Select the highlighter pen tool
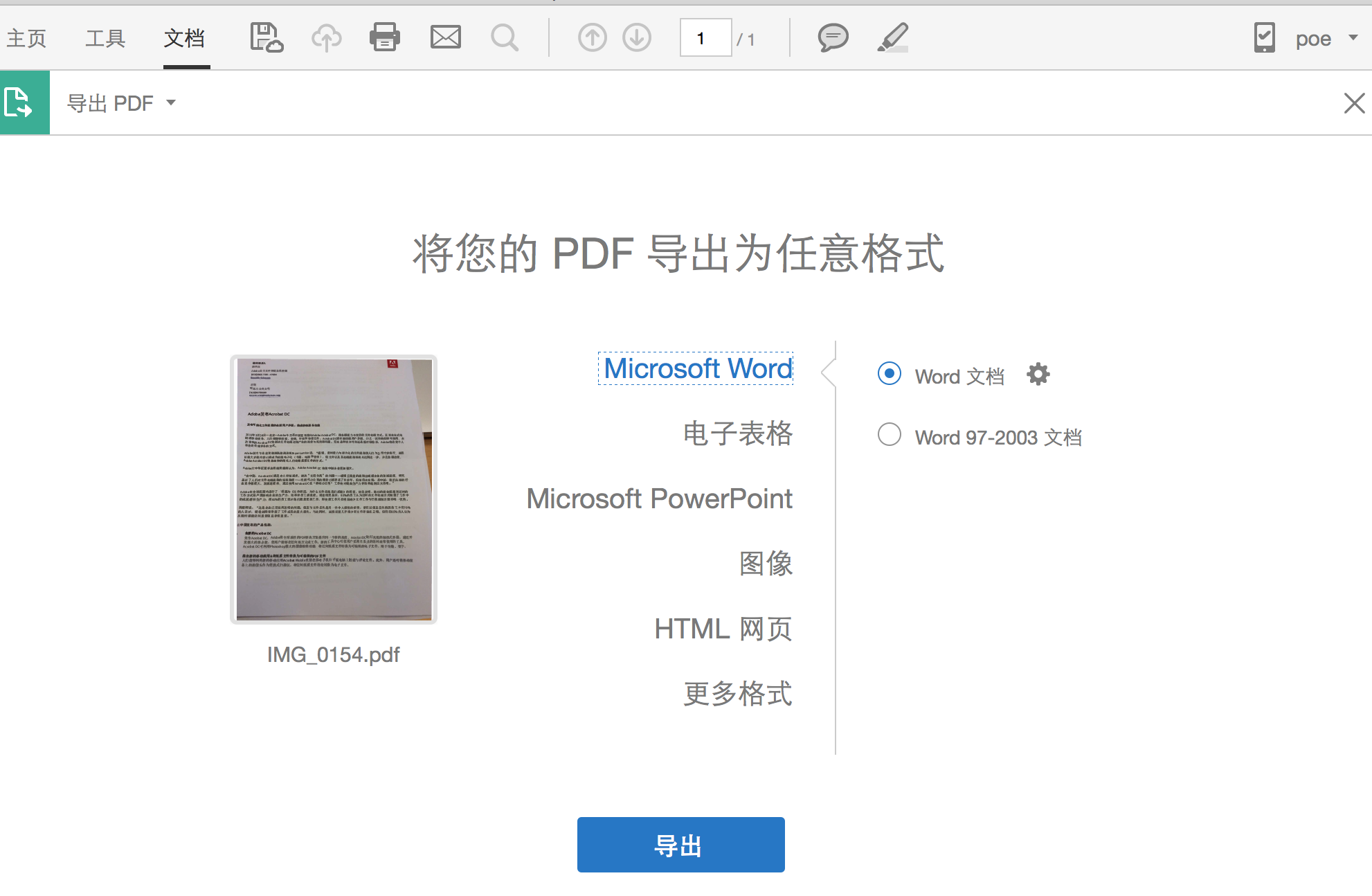 [x=893, y=37]
